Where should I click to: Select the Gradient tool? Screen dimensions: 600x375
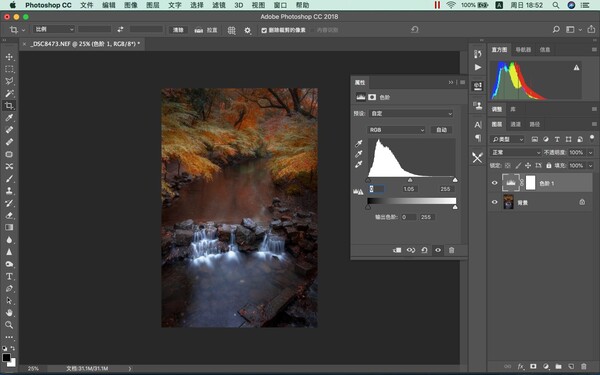coord(9,227)
